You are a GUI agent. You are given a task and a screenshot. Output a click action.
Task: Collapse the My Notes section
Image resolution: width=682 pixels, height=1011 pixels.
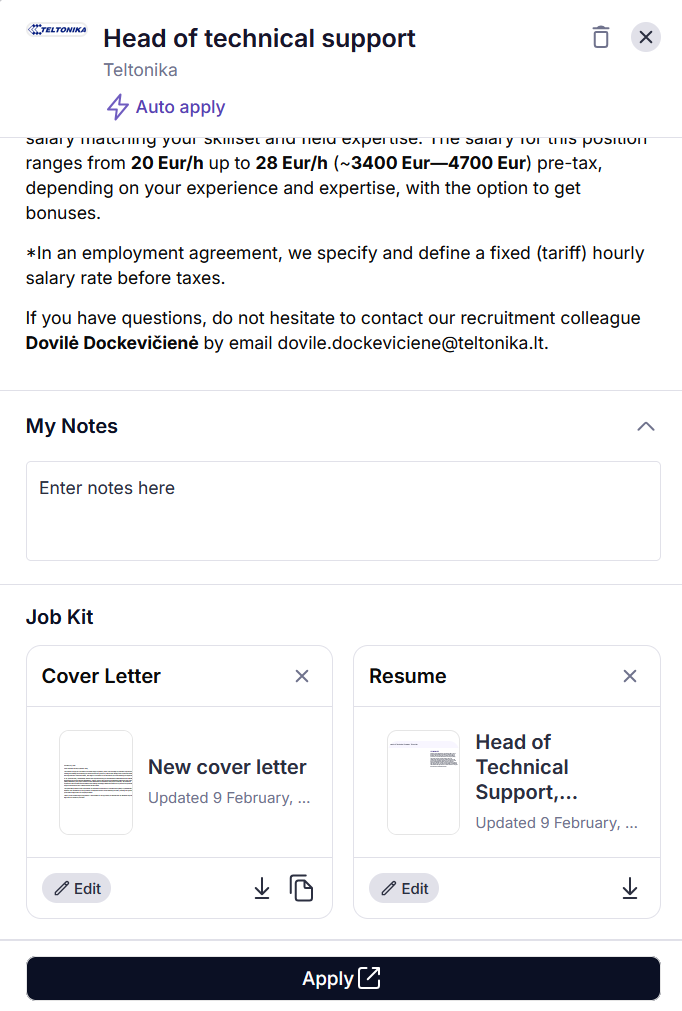(x=646, y=426)
